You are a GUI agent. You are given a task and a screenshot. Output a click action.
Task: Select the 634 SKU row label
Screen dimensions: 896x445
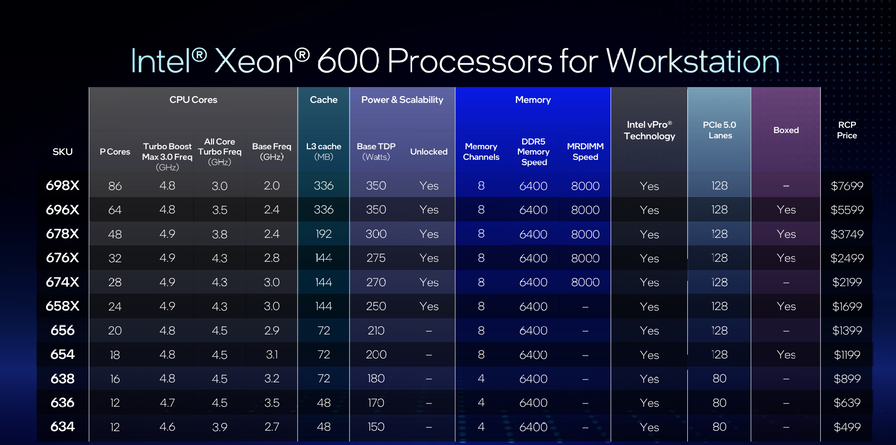(x=62, y=428)
